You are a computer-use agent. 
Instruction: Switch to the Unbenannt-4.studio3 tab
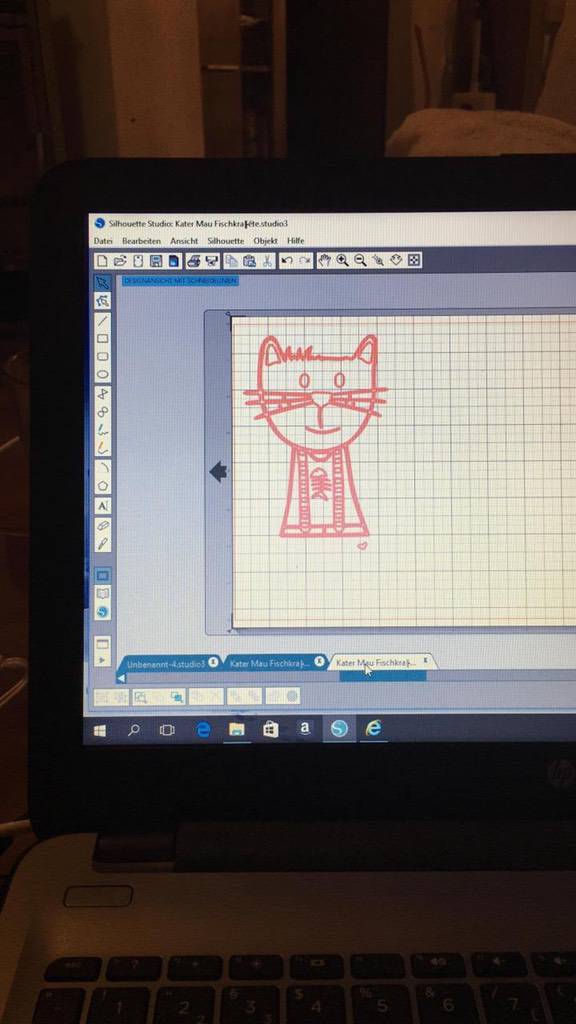166,664
